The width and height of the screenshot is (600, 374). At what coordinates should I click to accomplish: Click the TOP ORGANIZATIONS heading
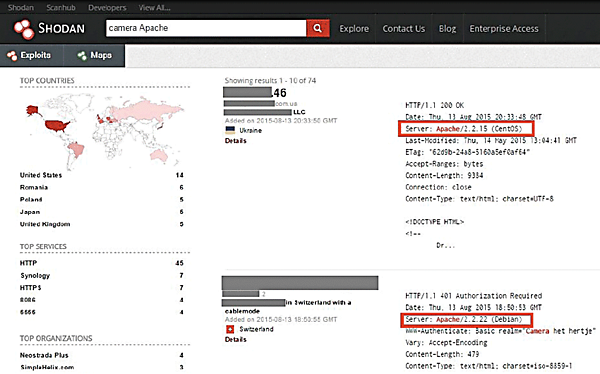pos(56,338)
